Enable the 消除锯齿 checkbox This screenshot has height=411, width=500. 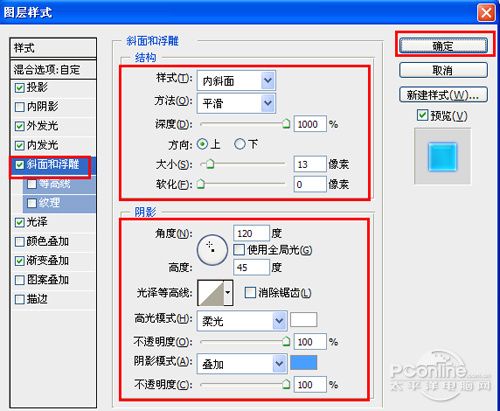250,293
